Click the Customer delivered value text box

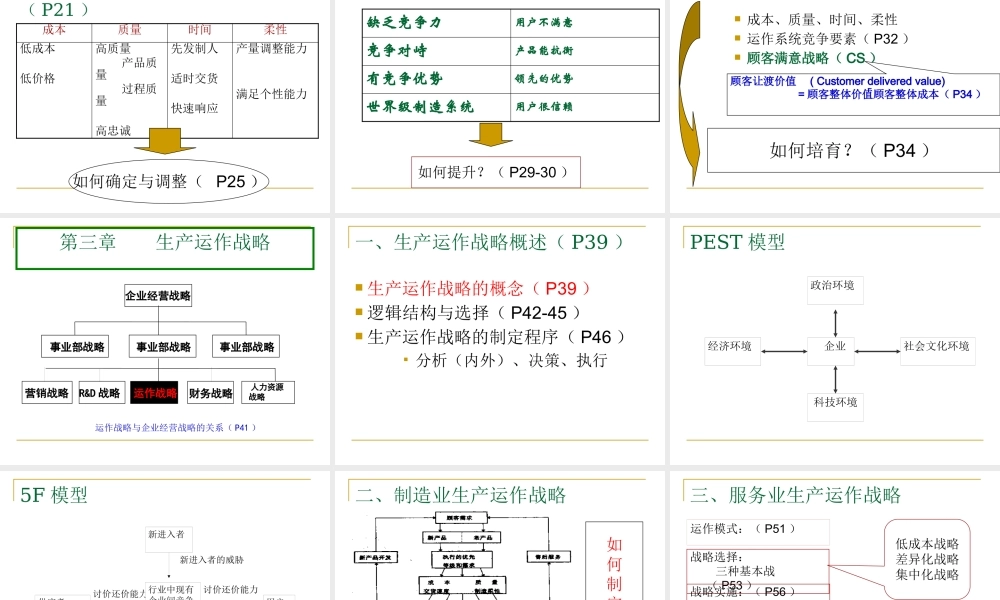(x=863, y=94)
